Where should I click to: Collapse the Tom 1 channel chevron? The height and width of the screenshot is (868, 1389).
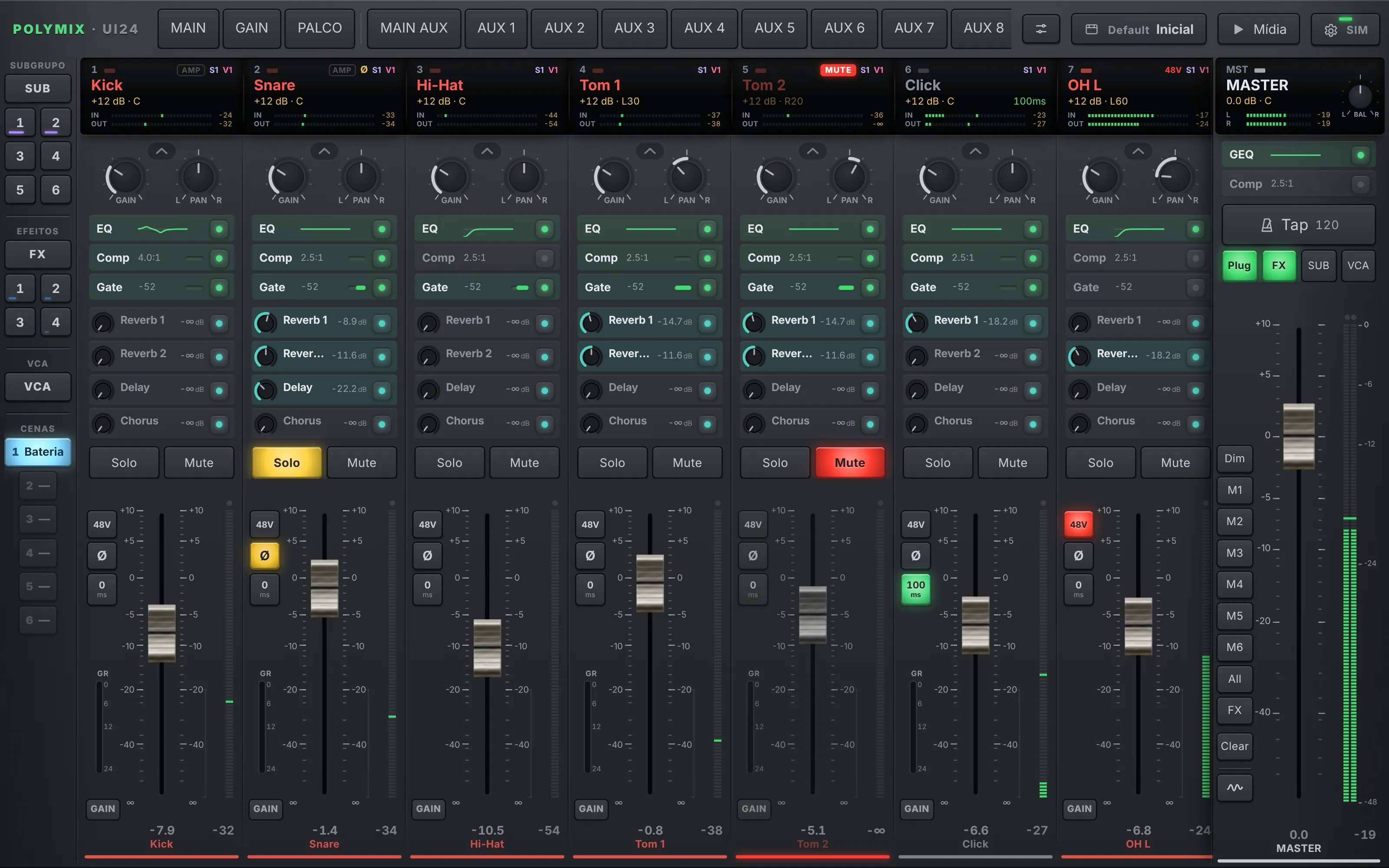tap(650, 151)
